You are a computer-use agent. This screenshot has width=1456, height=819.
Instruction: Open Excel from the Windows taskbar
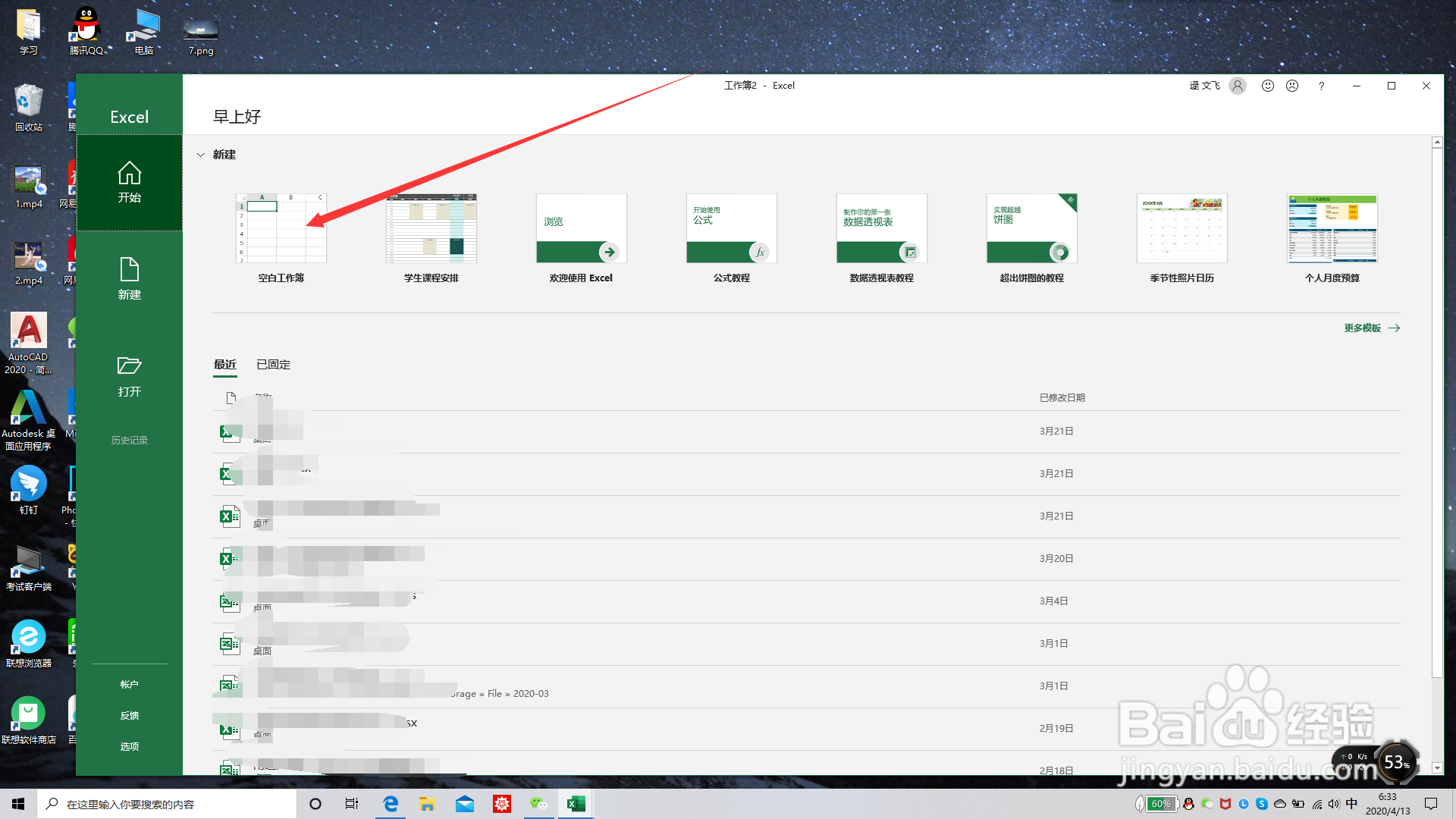click(x=576, y=804)
